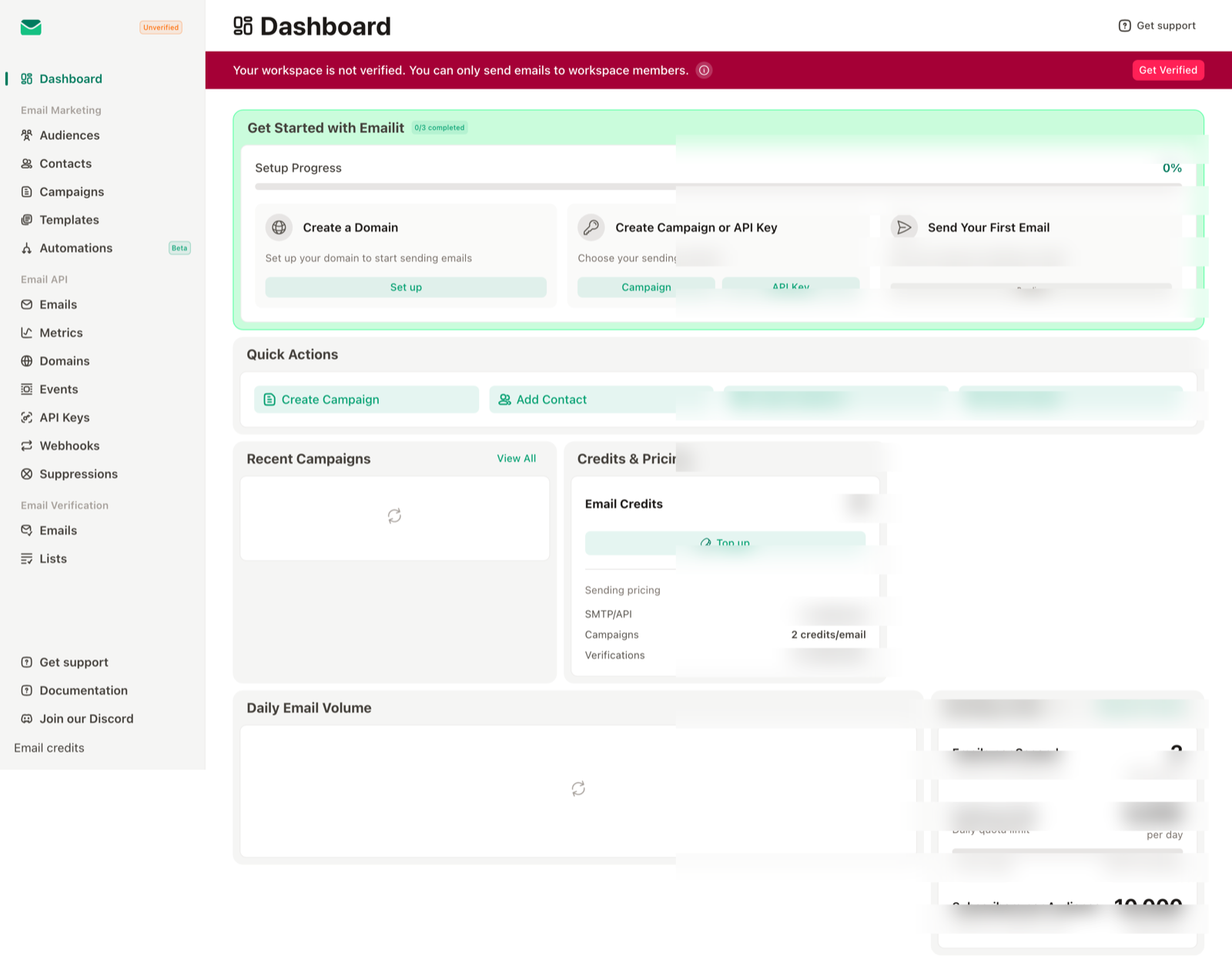Click the key icon for Create Campaign or API Key
The width and height of the screenshot is (1232, 976).
pos(591,227)
